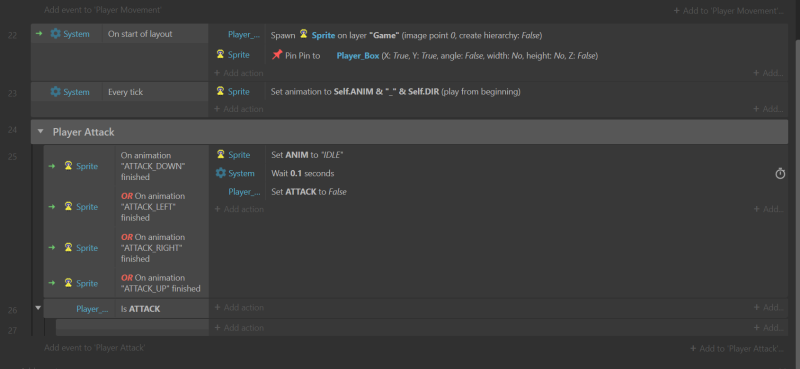Click the System gear icon beside Every tick
The width and height of the screenshot is (800, 369).
pyautogui.click(x=56, y=92)
